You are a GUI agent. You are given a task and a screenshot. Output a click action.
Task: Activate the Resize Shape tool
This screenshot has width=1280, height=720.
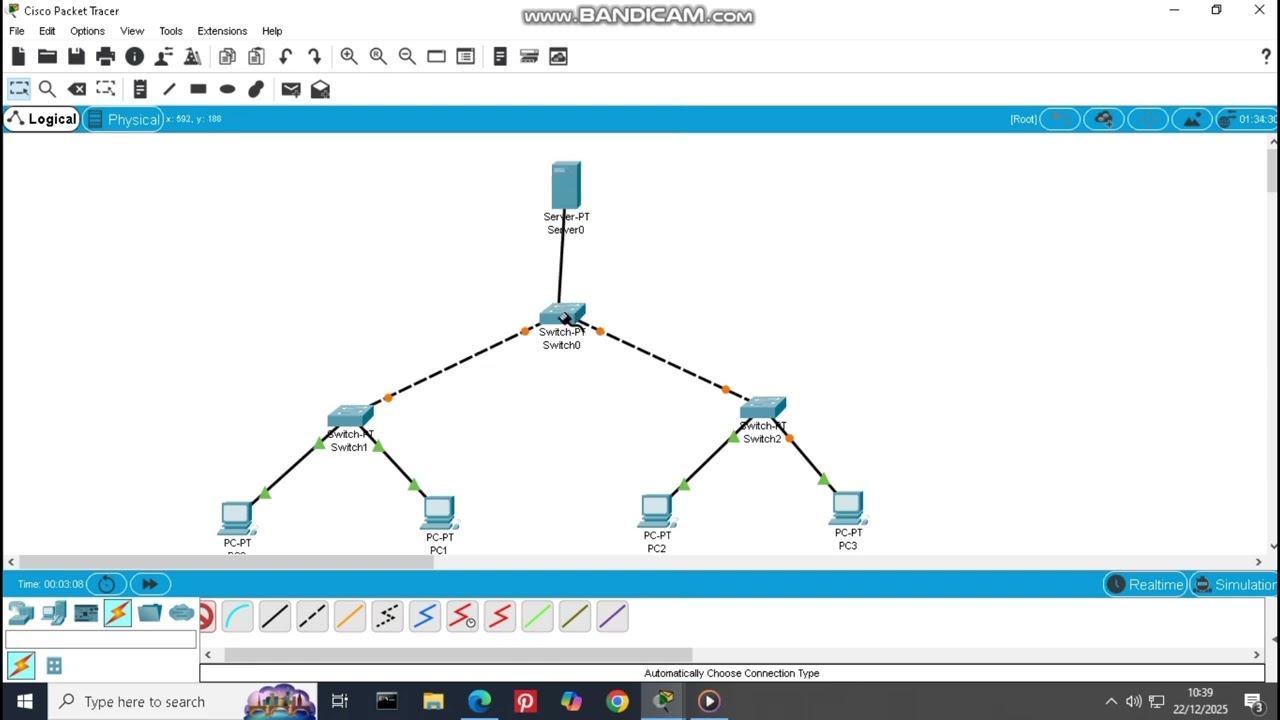click(105, 89)
